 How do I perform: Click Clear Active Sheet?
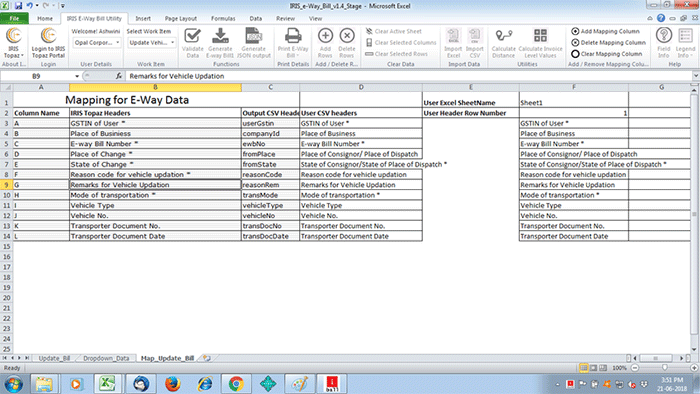pos(393,31)
